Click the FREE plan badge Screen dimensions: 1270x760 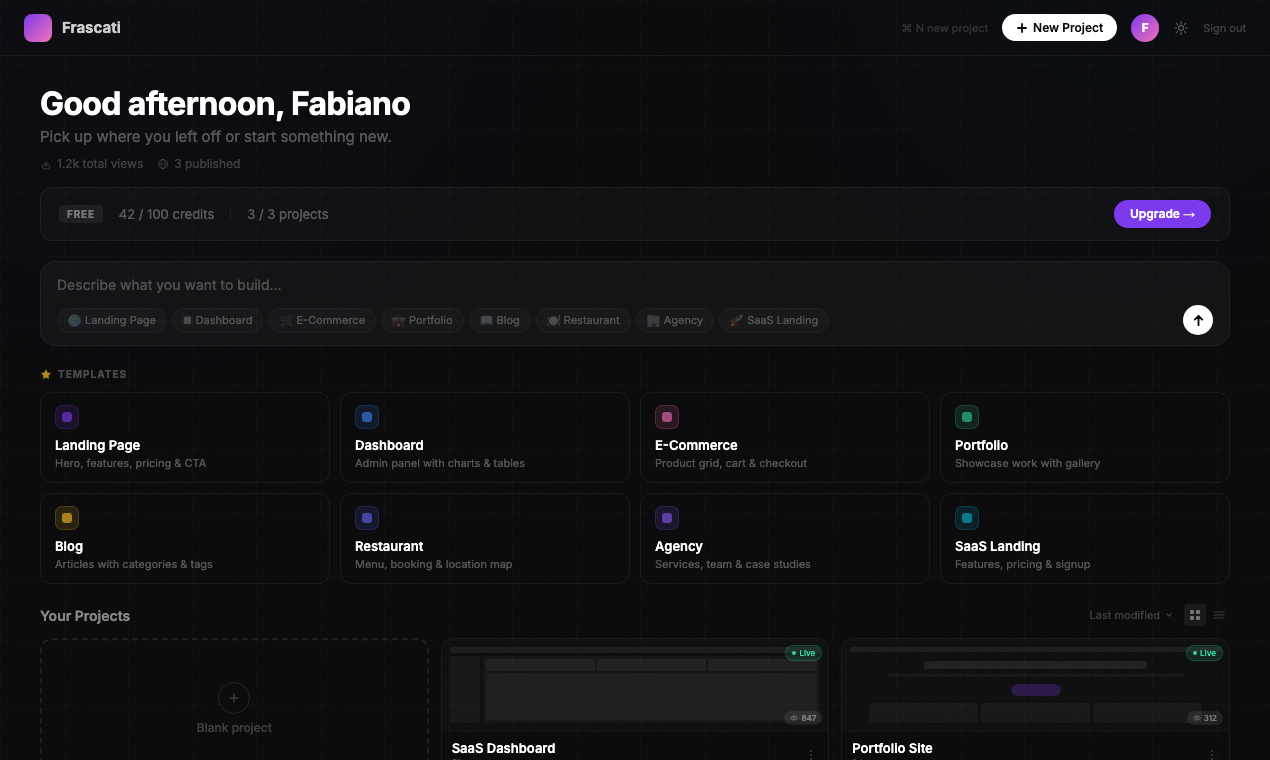pyautogui.click(x=81, y=214)
